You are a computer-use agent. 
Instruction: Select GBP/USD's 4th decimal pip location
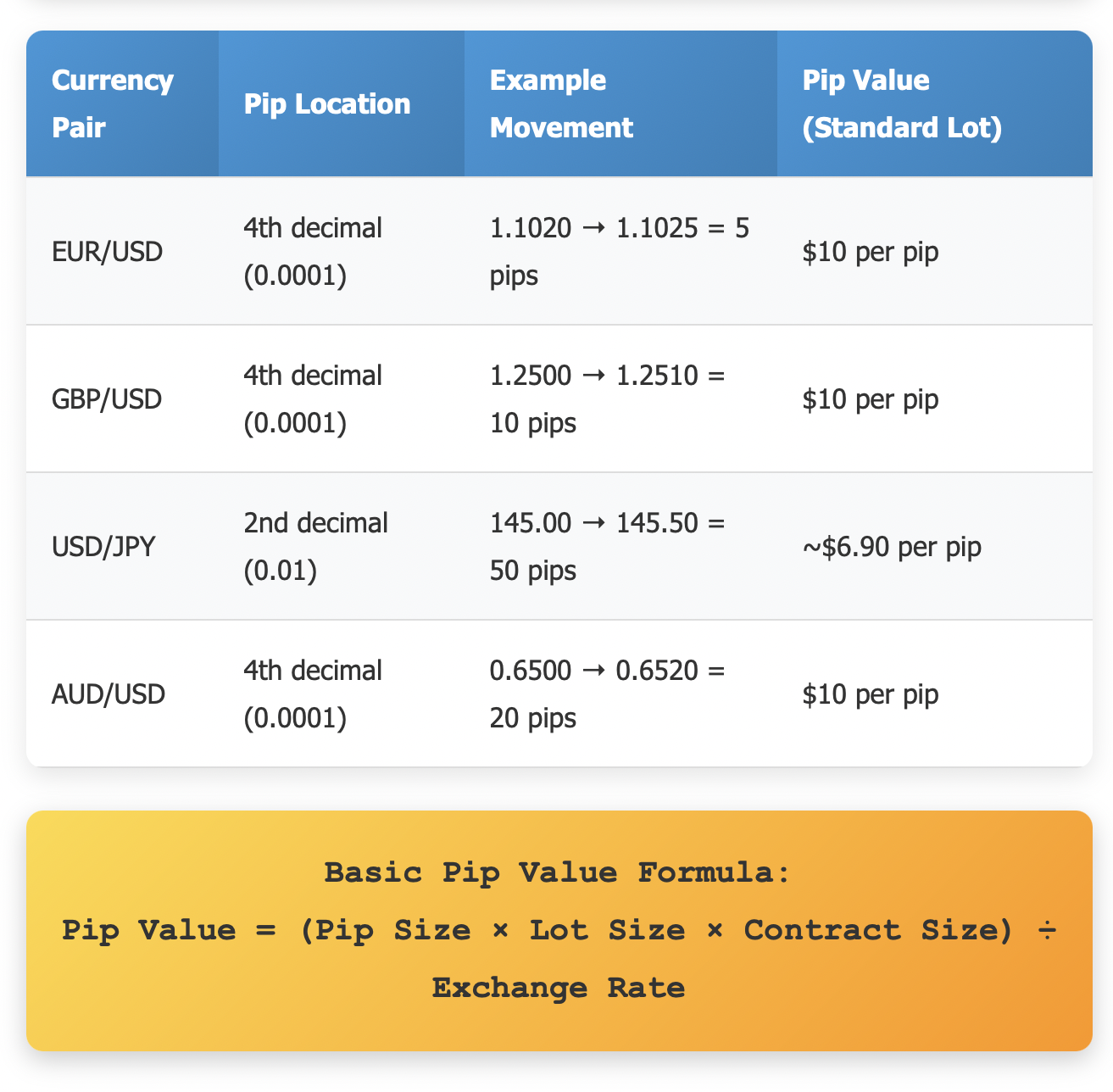coord(341,398)
